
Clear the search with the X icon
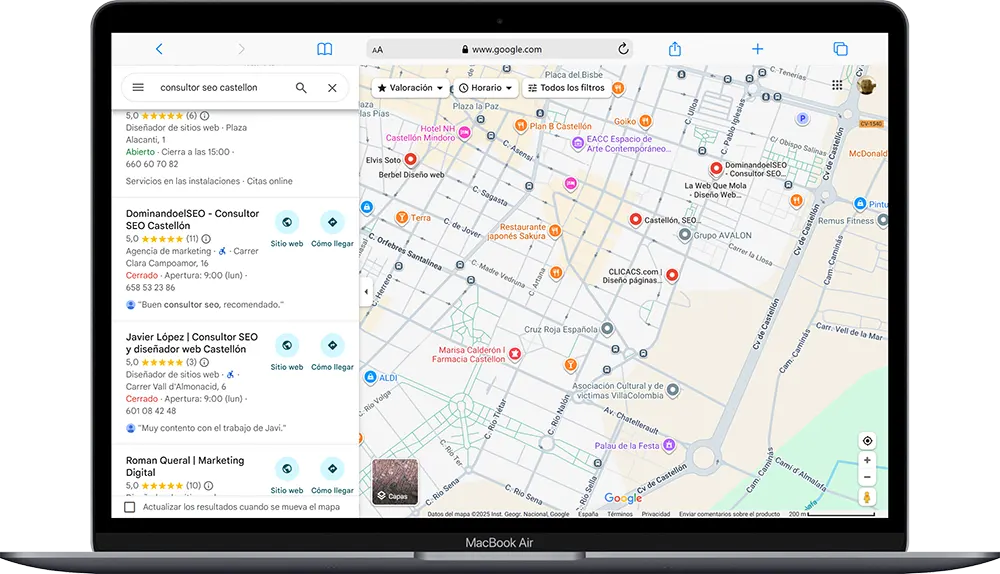click(332, 88)
